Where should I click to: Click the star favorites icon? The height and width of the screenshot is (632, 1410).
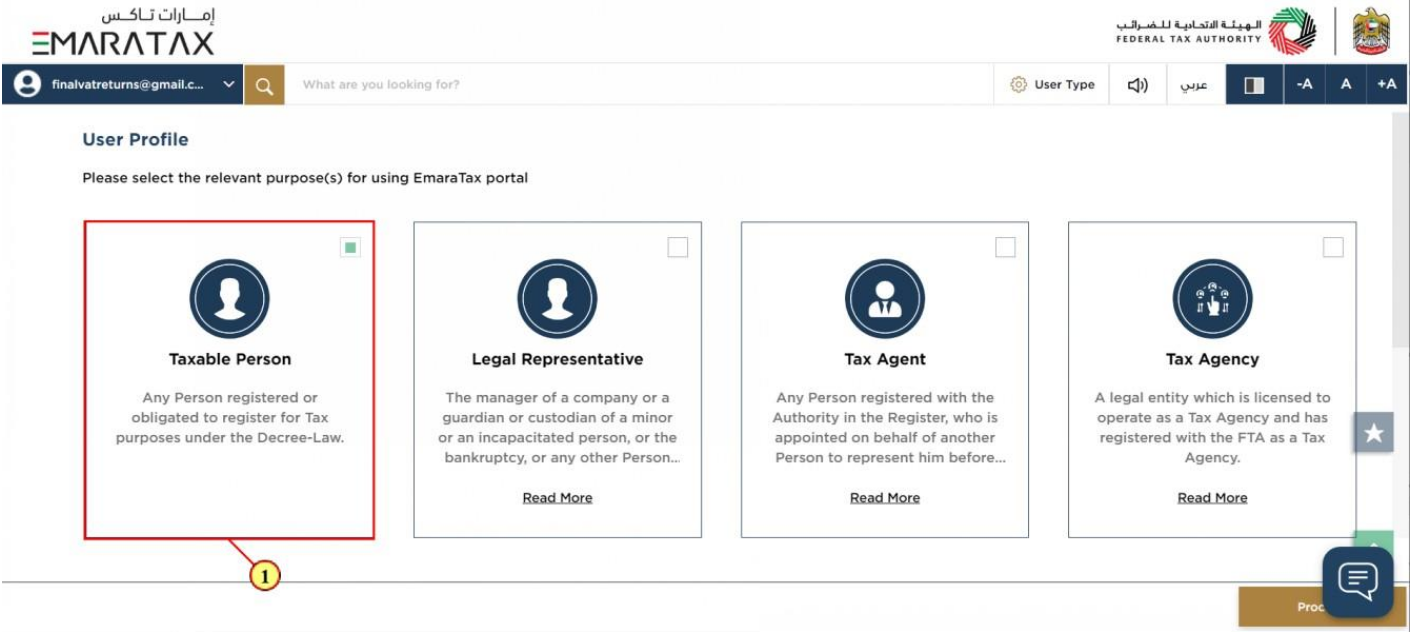tap(1374, 432)
